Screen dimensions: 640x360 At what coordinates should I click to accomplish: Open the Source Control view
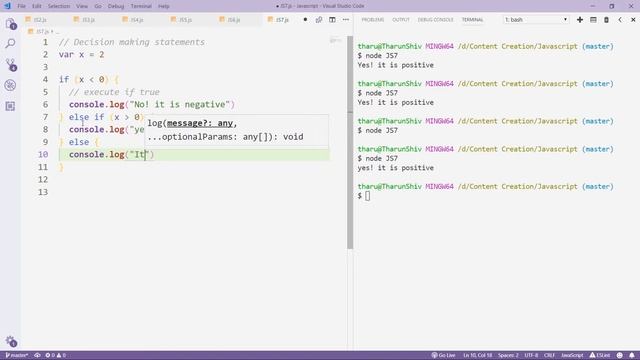pos(11,64)
